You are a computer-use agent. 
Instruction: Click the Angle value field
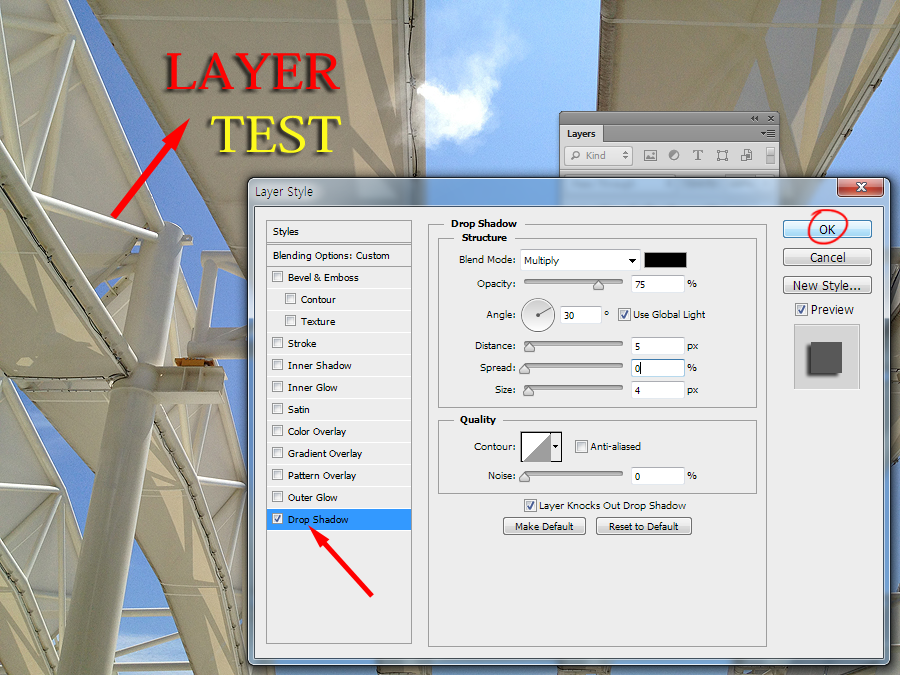[581, 315]
